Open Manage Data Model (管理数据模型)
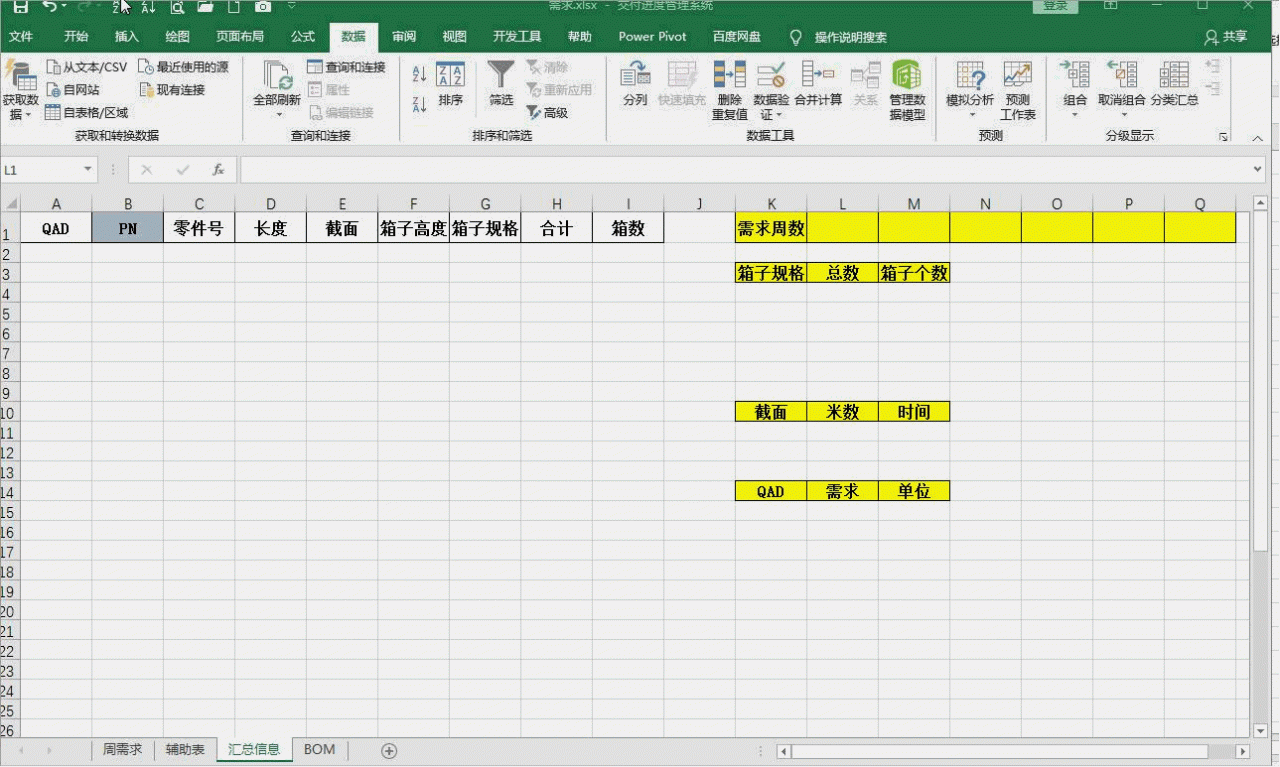 (x=907, y=90)
